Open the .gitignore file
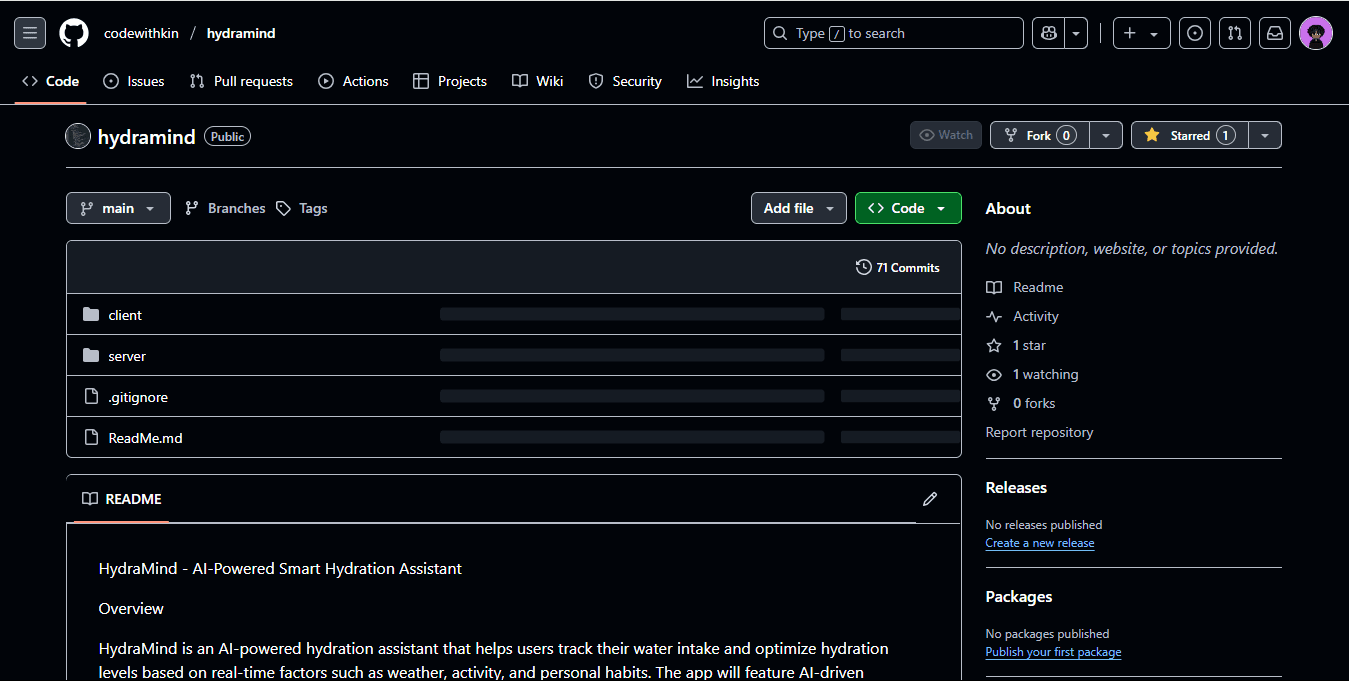1349x681 pixels. (138, 397)
